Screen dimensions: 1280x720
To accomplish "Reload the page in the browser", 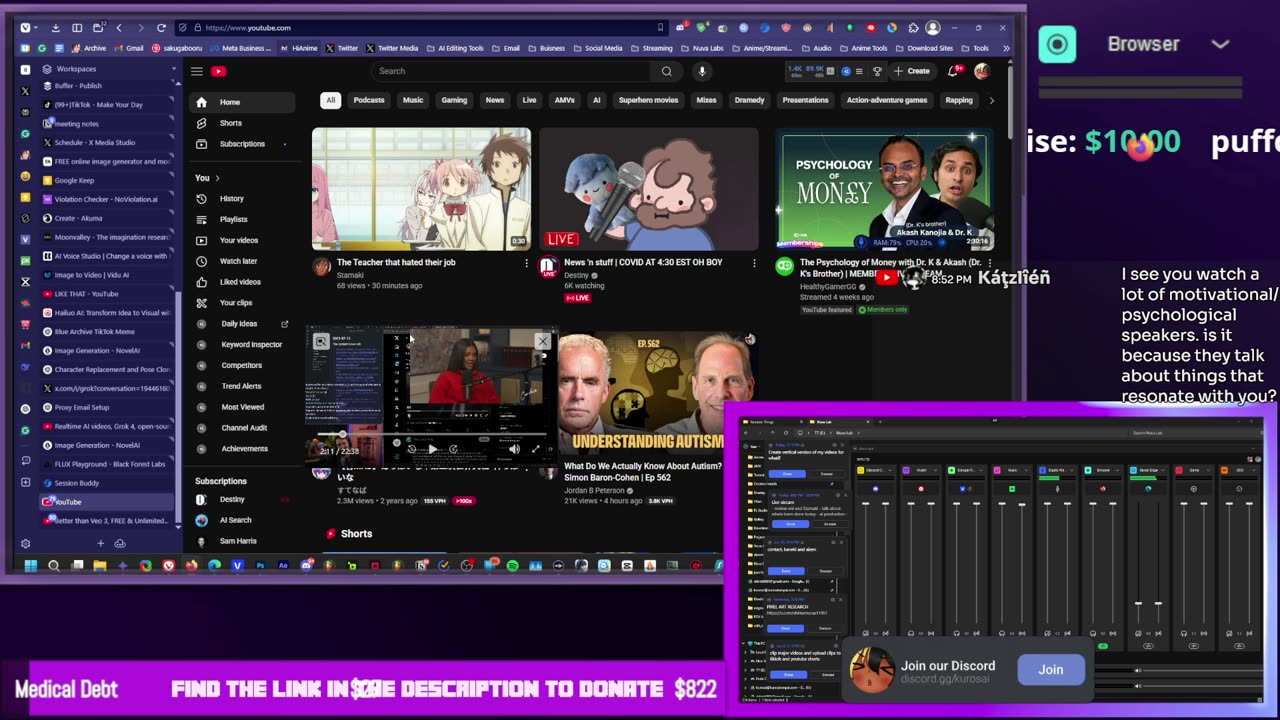I will 162,28.
